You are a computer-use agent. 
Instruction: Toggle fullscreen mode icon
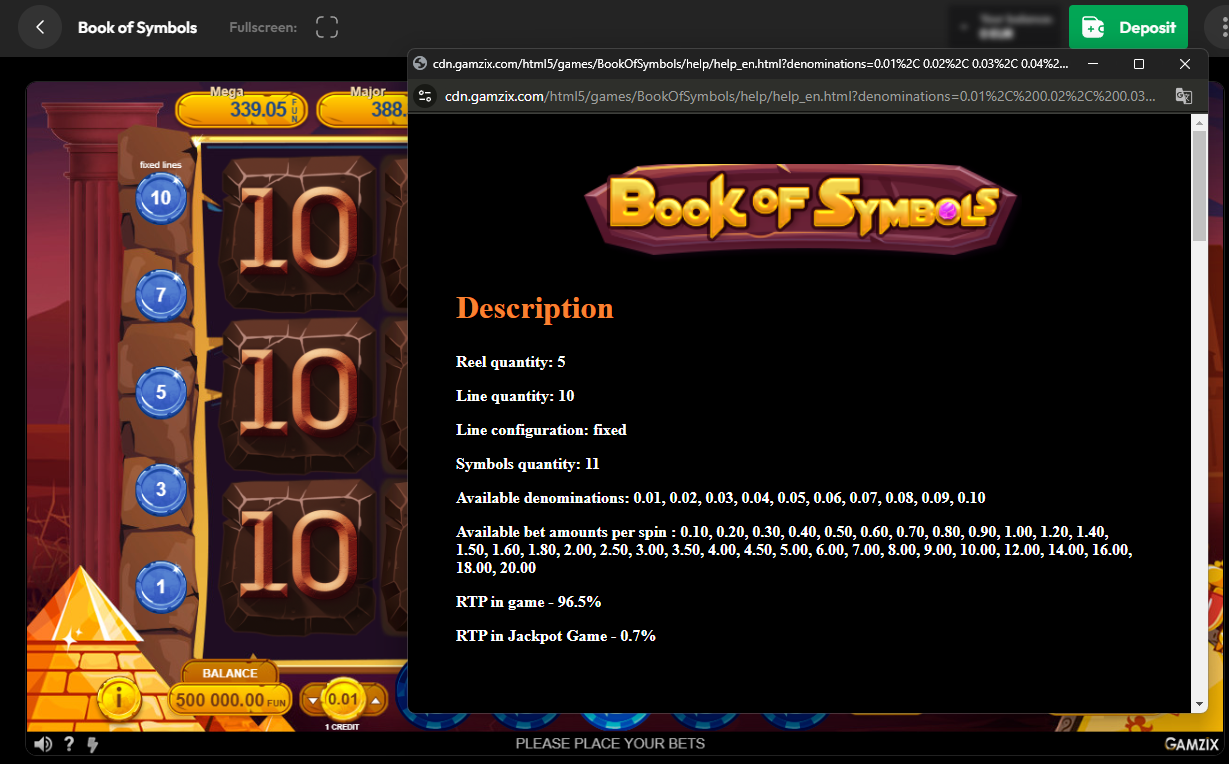point(327,28)
